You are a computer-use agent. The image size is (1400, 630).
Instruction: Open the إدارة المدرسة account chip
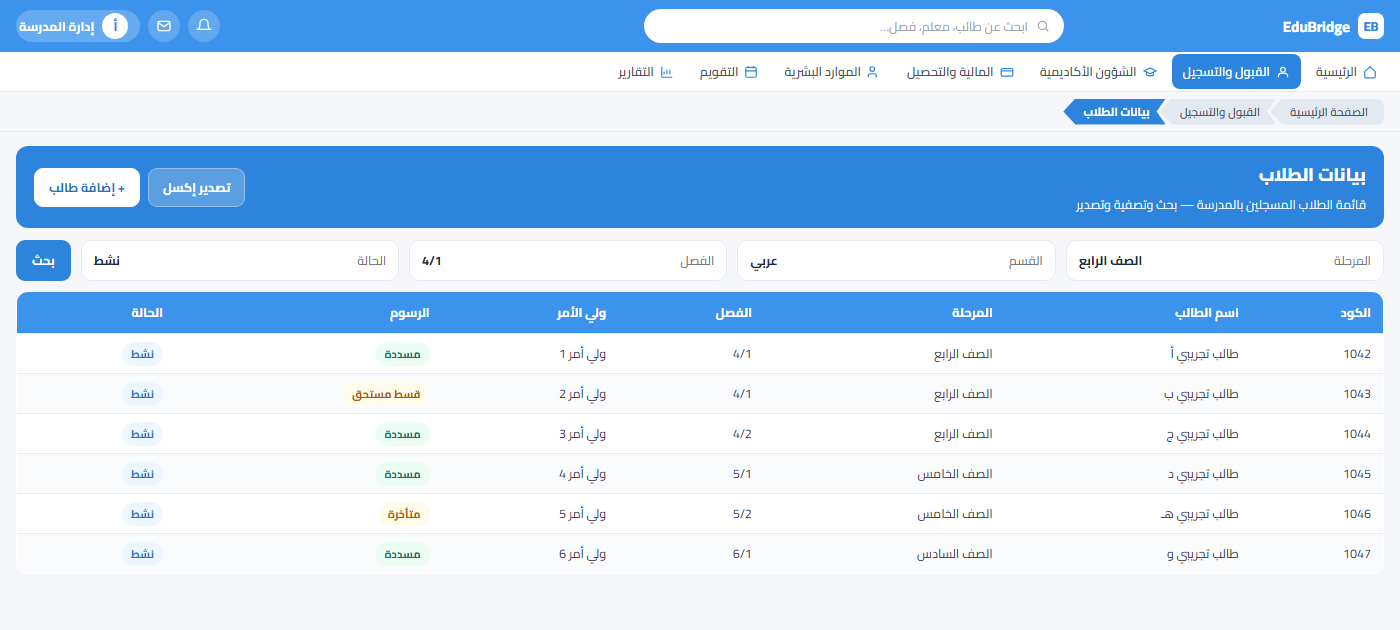tap(78, 26)
